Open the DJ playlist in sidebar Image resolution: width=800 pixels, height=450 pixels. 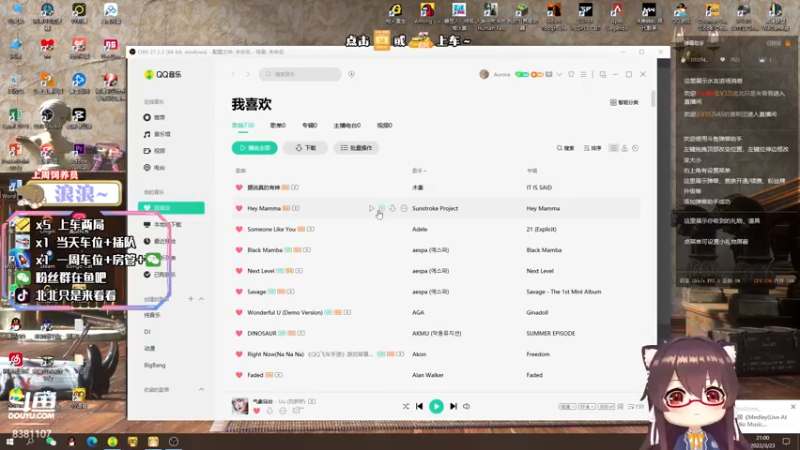pyautogui.click(x=147, y=332)
